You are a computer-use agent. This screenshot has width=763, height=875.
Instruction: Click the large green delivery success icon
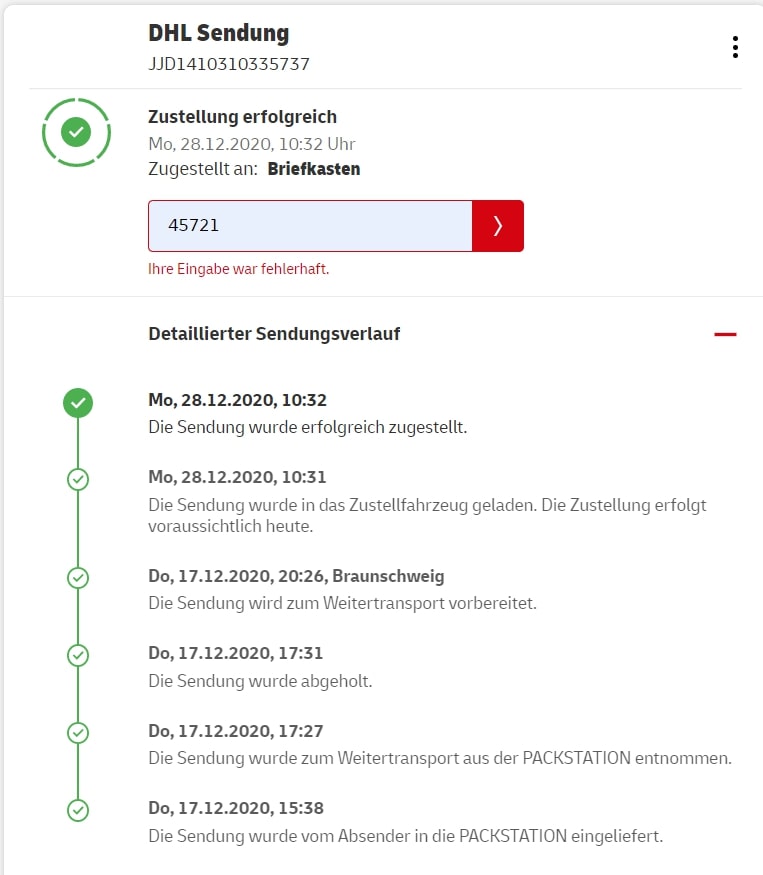click(77, 131)
